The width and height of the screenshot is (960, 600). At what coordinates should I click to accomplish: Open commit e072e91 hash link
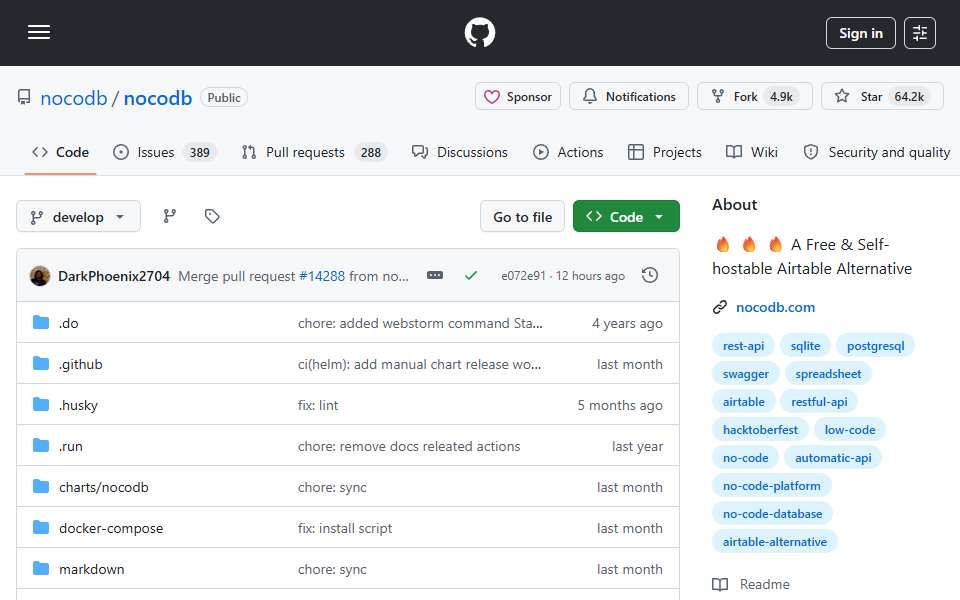(x=523, y=276)
